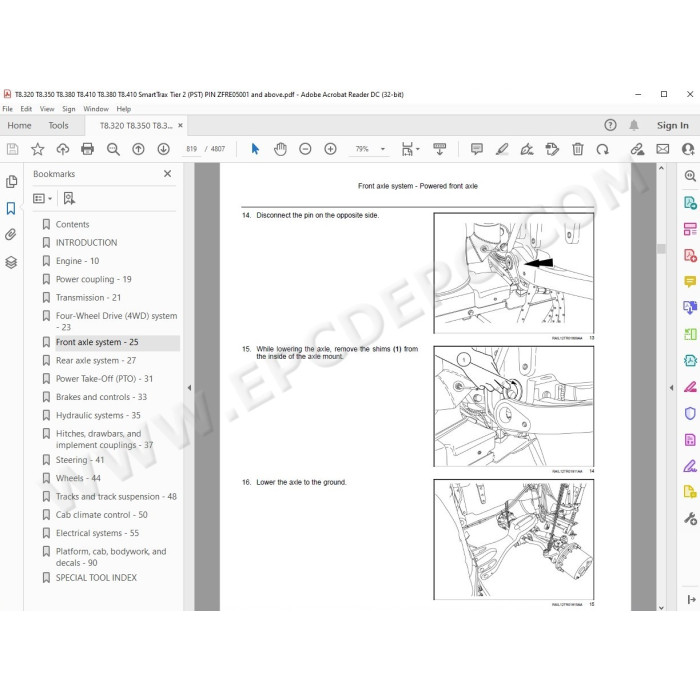Screen dimensions: 700x700
Task: Zoom in with plus icon
Action: coord(330,149)
